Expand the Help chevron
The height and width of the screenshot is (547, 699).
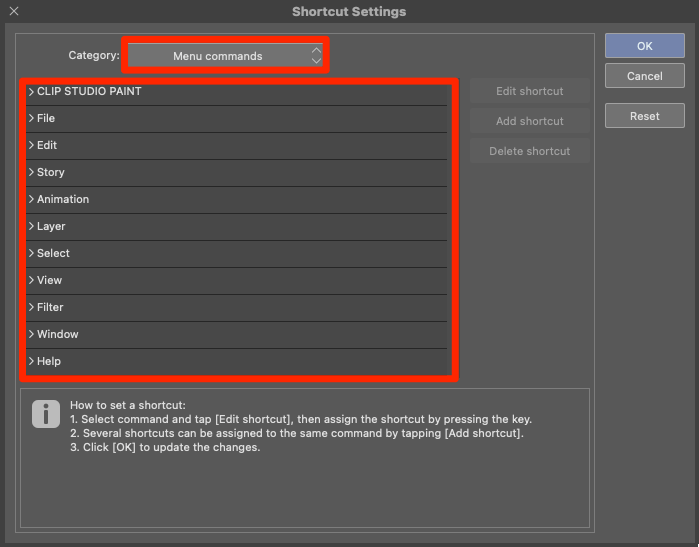(x=31, y=361)
